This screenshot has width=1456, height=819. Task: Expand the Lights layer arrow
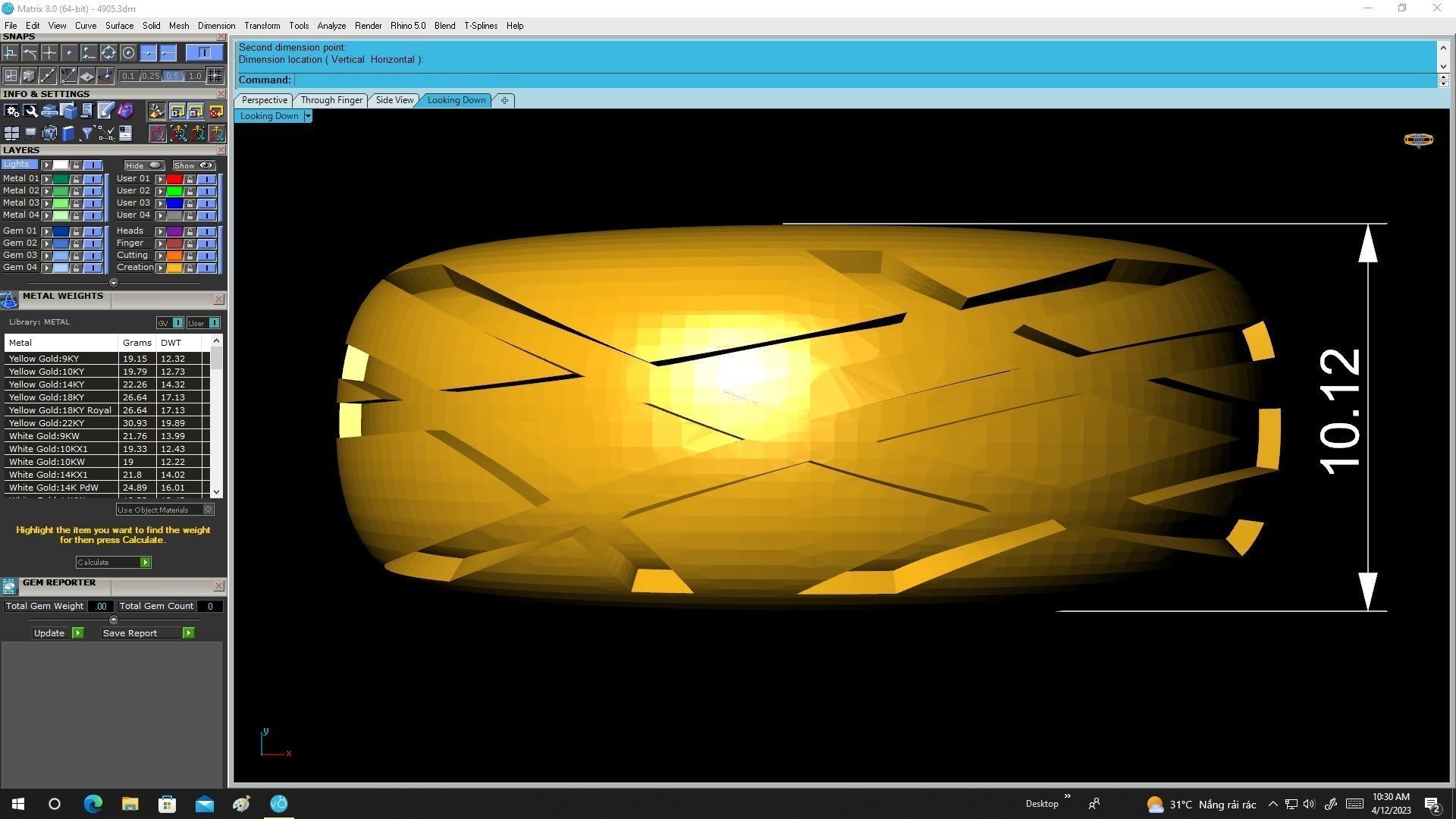click(46, 165)
